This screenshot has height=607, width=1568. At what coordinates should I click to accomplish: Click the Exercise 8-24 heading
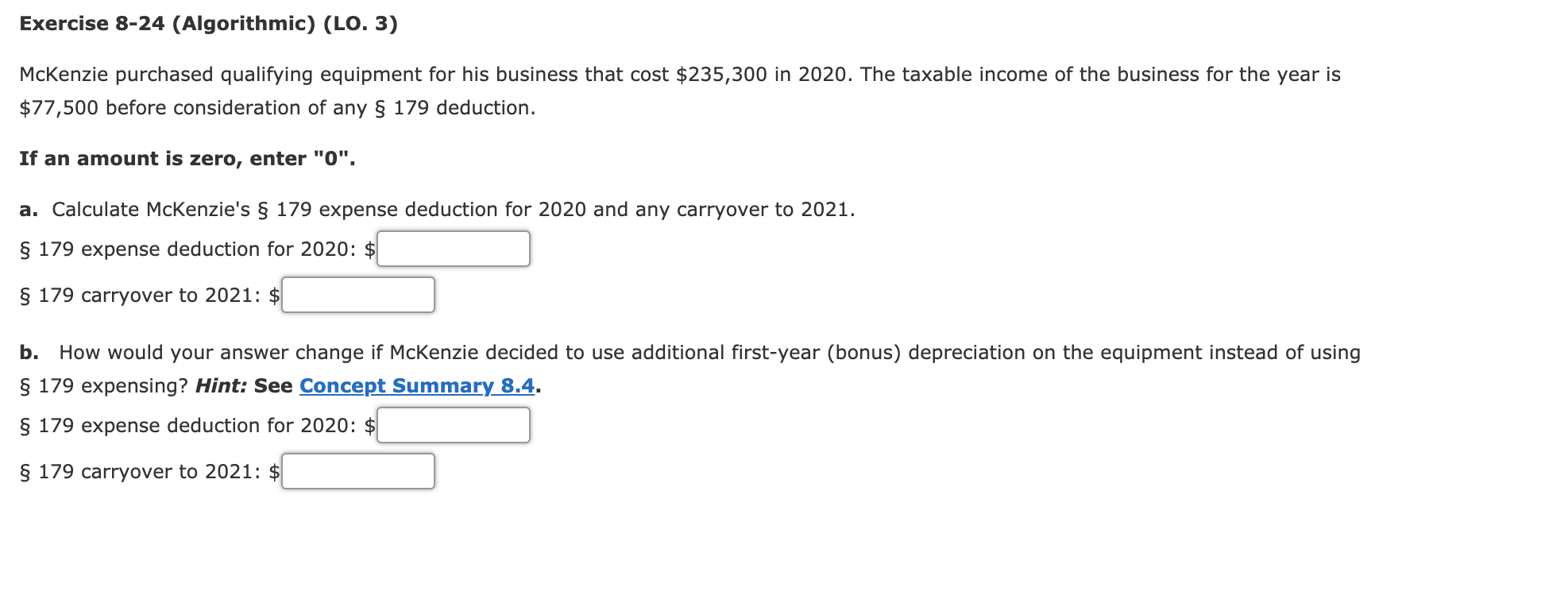coord(208,24)
